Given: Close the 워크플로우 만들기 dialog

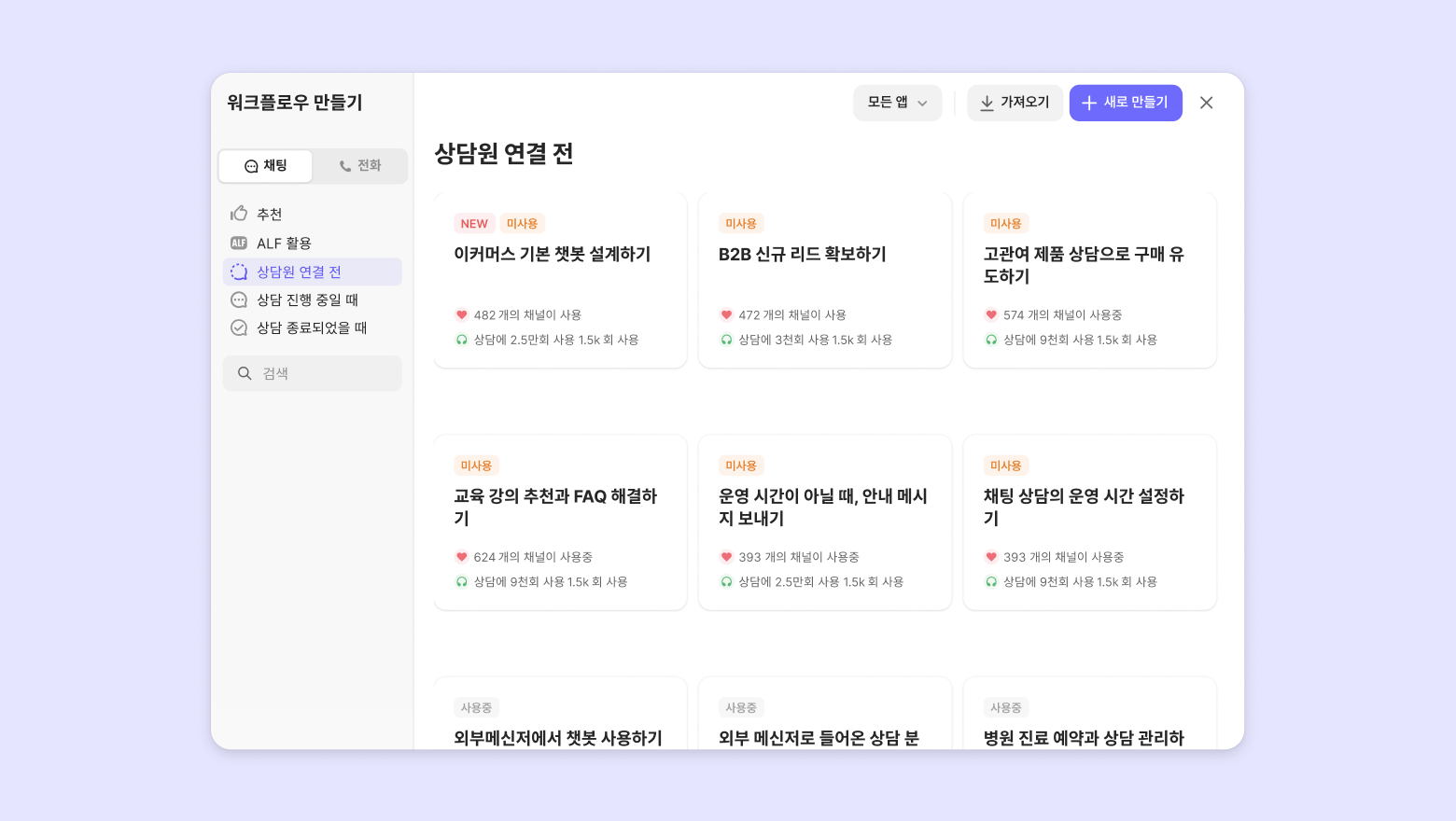Looking at the screenshot, I should tap(1206, 103).
